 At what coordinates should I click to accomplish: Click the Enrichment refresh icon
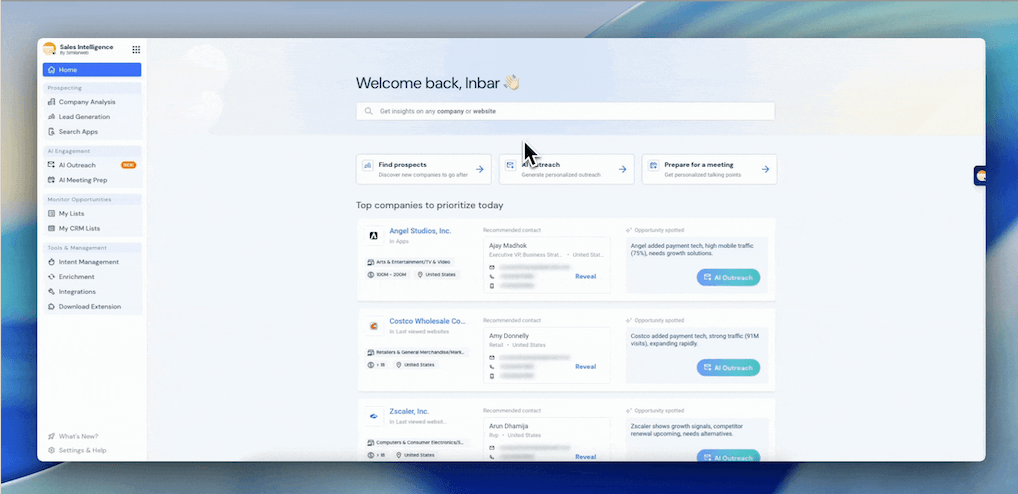pyautogui.click(x=51, y=277)
